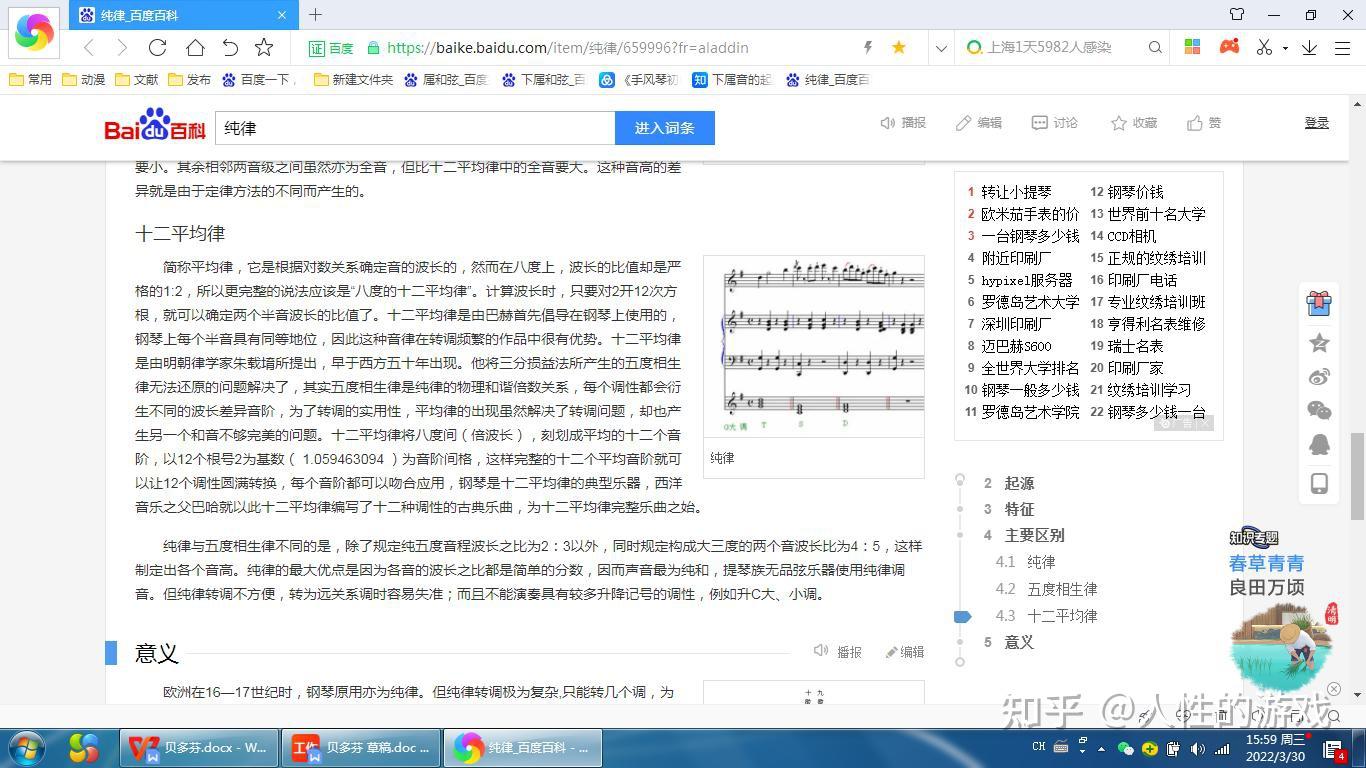The image size is (1366, 768).
Task: Like the article using 赞 thumbs-up icon
Action: coord(1203,122)
